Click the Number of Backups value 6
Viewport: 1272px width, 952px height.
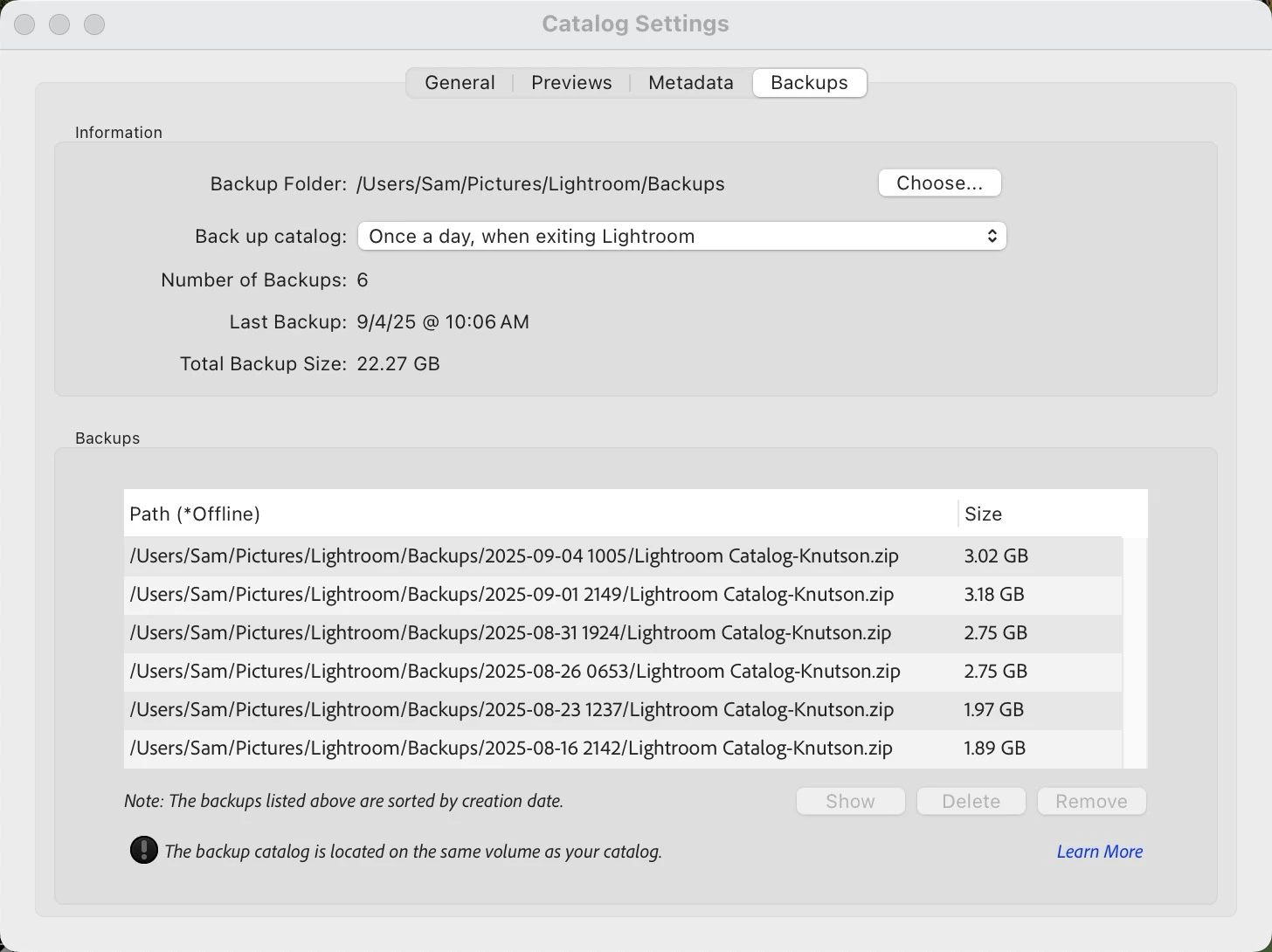tap(363, 280)
